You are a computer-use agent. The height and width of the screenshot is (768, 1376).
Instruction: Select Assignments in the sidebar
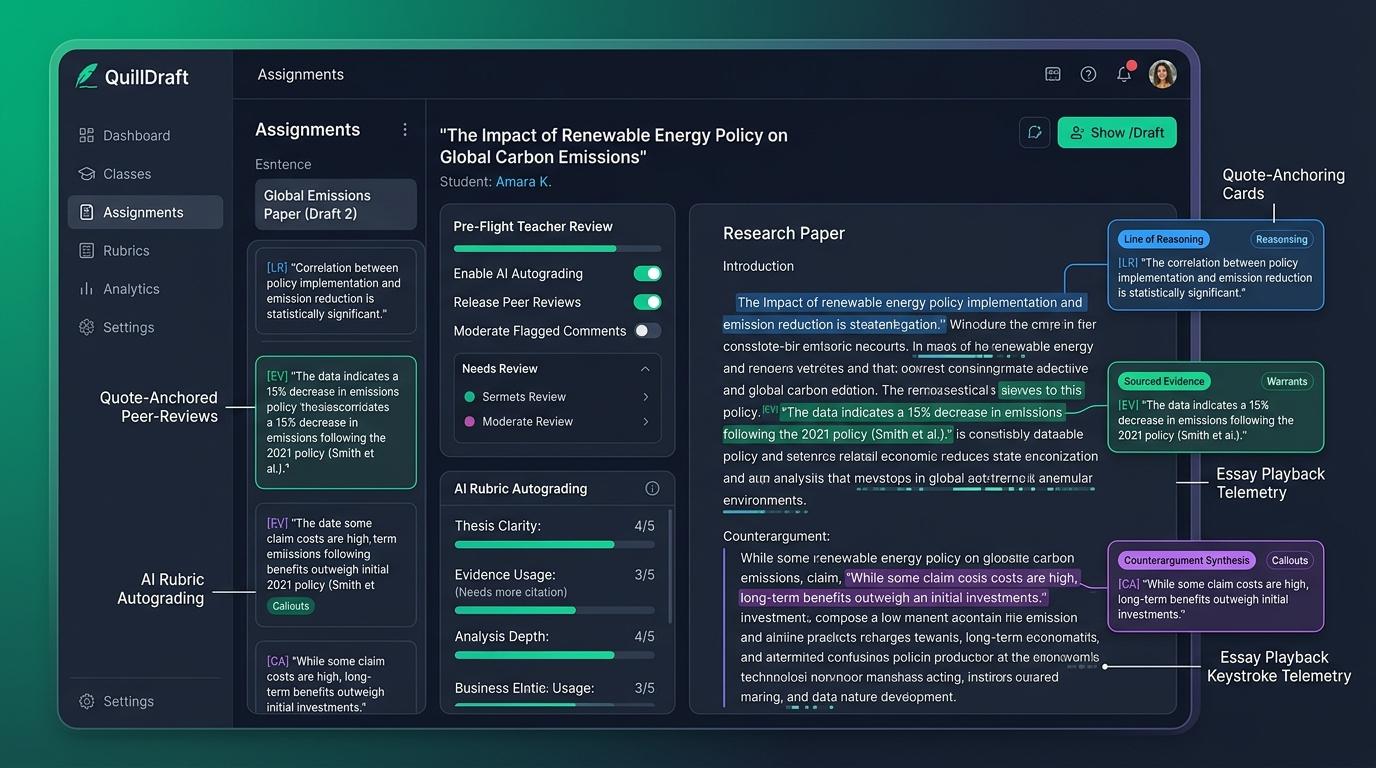point(145,212)
